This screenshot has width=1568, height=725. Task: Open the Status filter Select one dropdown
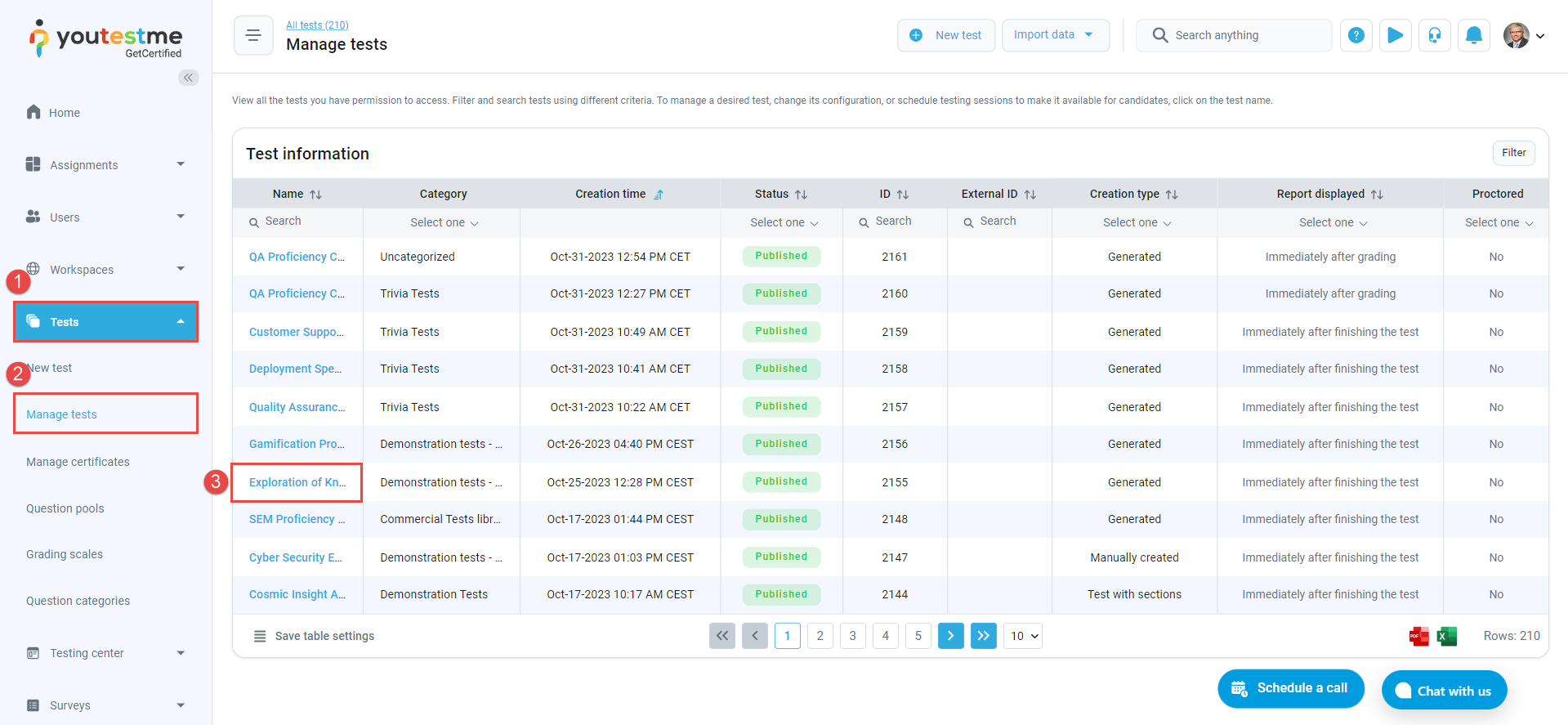[784, 222]
